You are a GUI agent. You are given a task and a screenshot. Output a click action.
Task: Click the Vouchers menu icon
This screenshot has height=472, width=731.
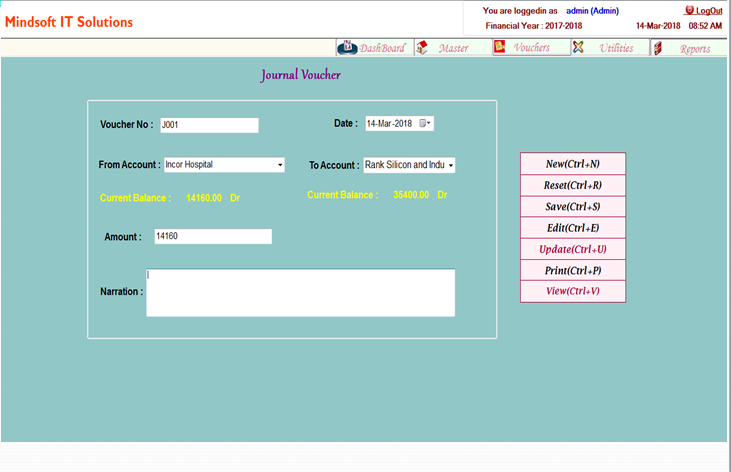tap(499, 47)
